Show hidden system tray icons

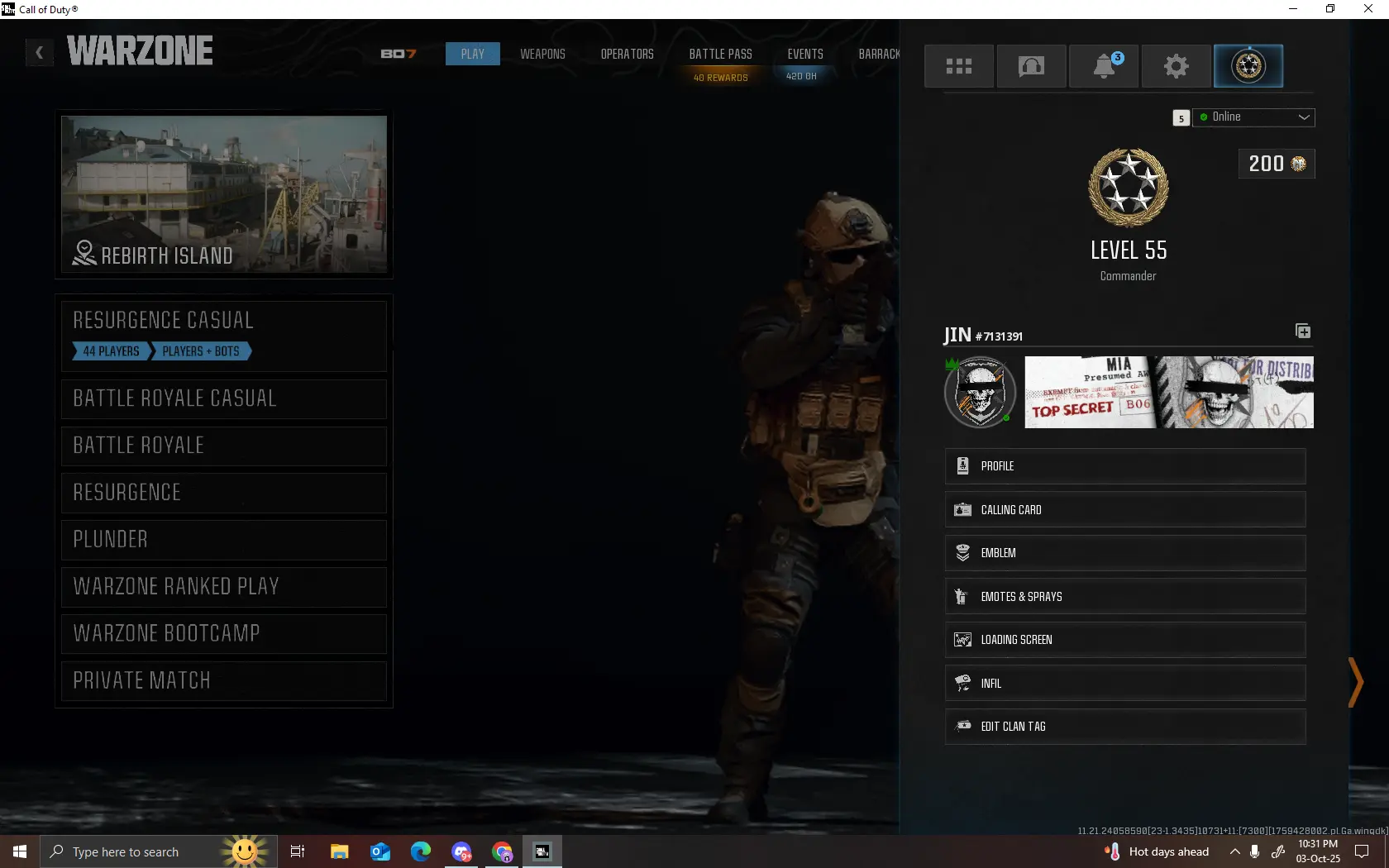coord(1234,851)
